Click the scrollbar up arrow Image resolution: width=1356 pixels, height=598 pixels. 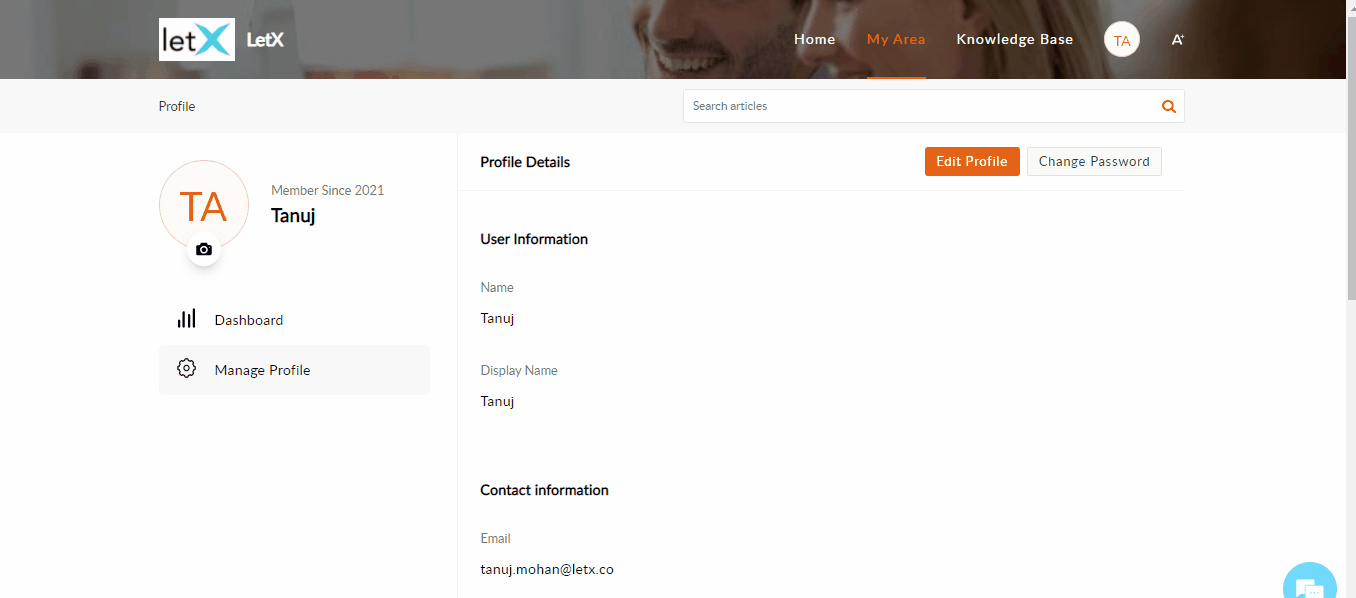1350,6
